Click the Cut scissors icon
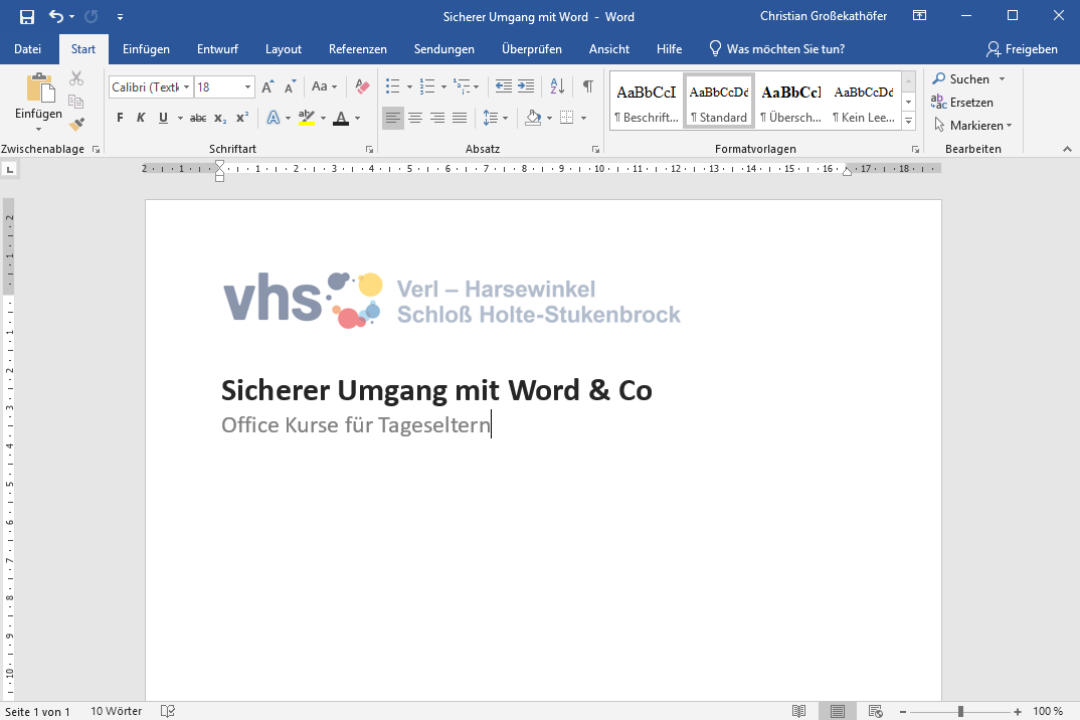The width and height of the screenshot is (1080, 720). pyautogui.click(x=76, y=79)
